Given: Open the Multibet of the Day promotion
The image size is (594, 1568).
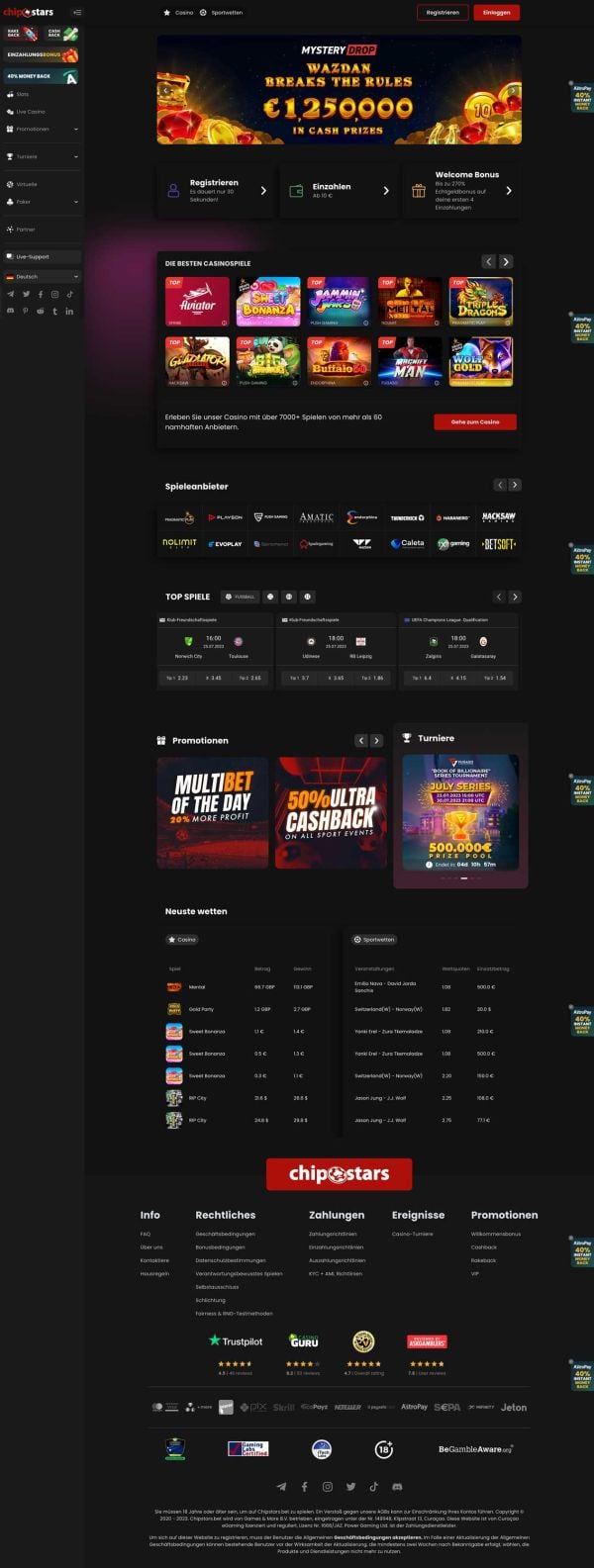Looking at the screenshot, I should 213,812.
